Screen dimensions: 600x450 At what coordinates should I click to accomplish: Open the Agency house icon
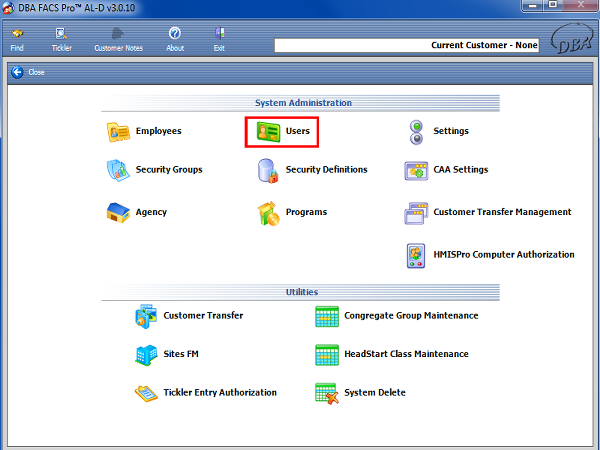[118, 213]
